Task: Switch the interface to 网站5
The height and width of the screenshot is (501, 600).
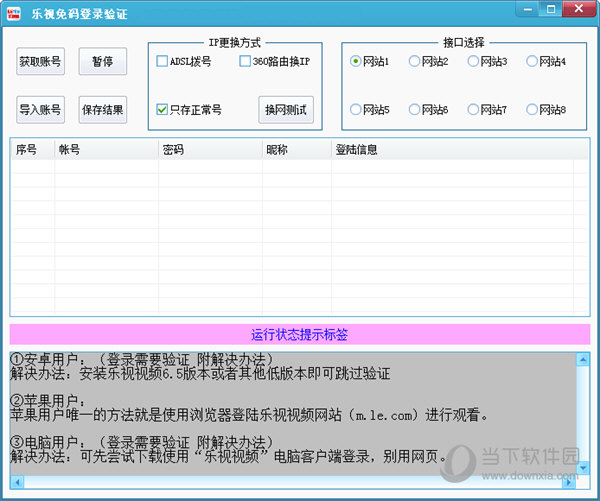Action: pos(356,109)
